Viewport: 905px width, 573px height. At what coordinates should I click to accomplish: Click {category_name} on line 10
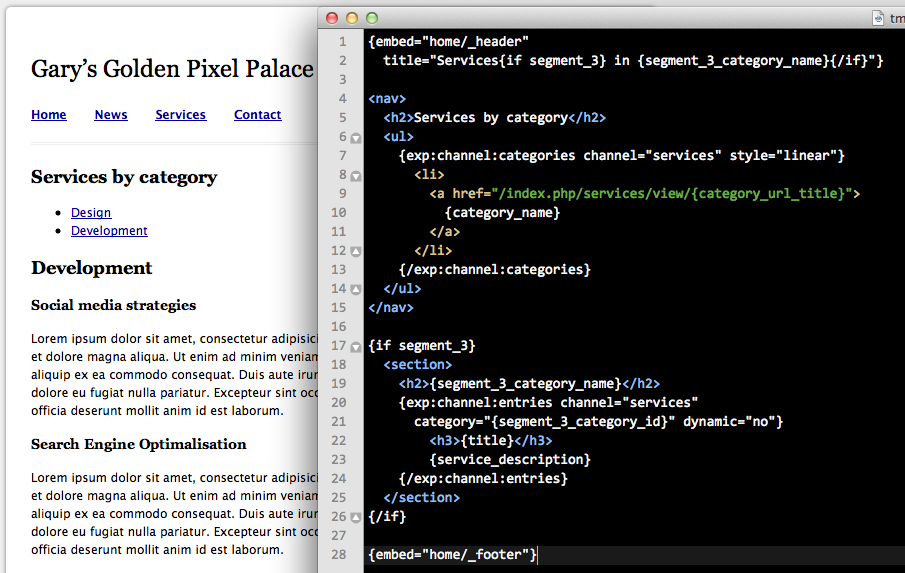tap(502, 213)
